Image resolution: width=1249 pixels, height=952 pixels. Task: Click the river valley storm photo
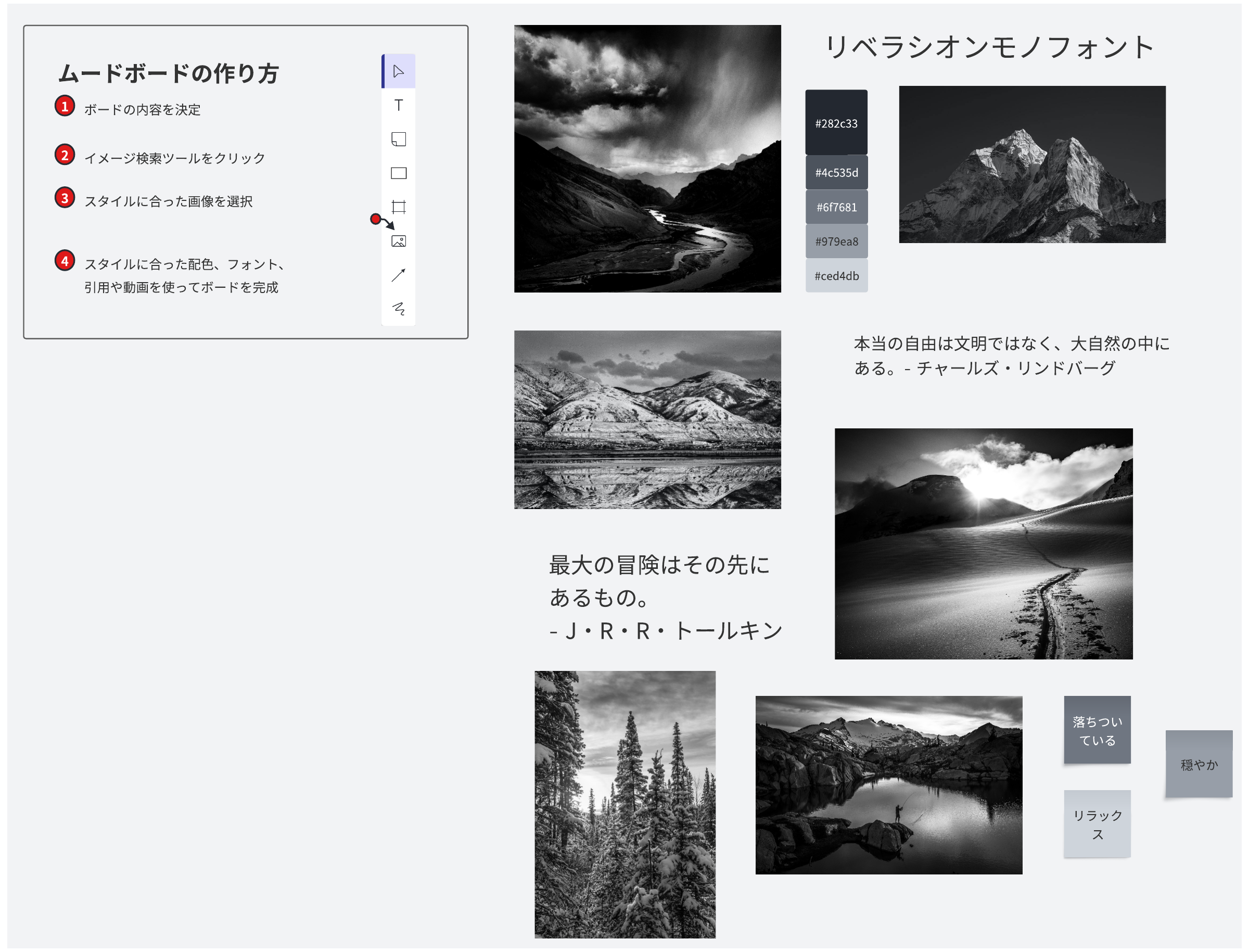[x=647, y=159]
